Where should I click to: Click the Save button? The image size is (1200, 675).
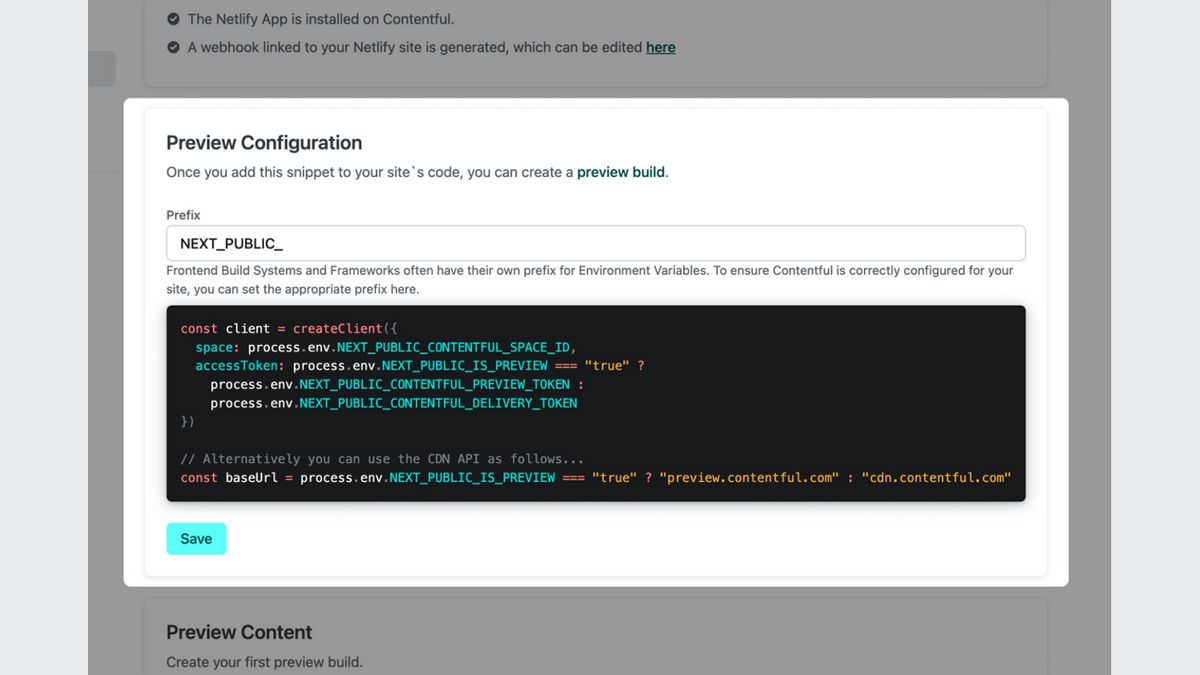(196, 539)
